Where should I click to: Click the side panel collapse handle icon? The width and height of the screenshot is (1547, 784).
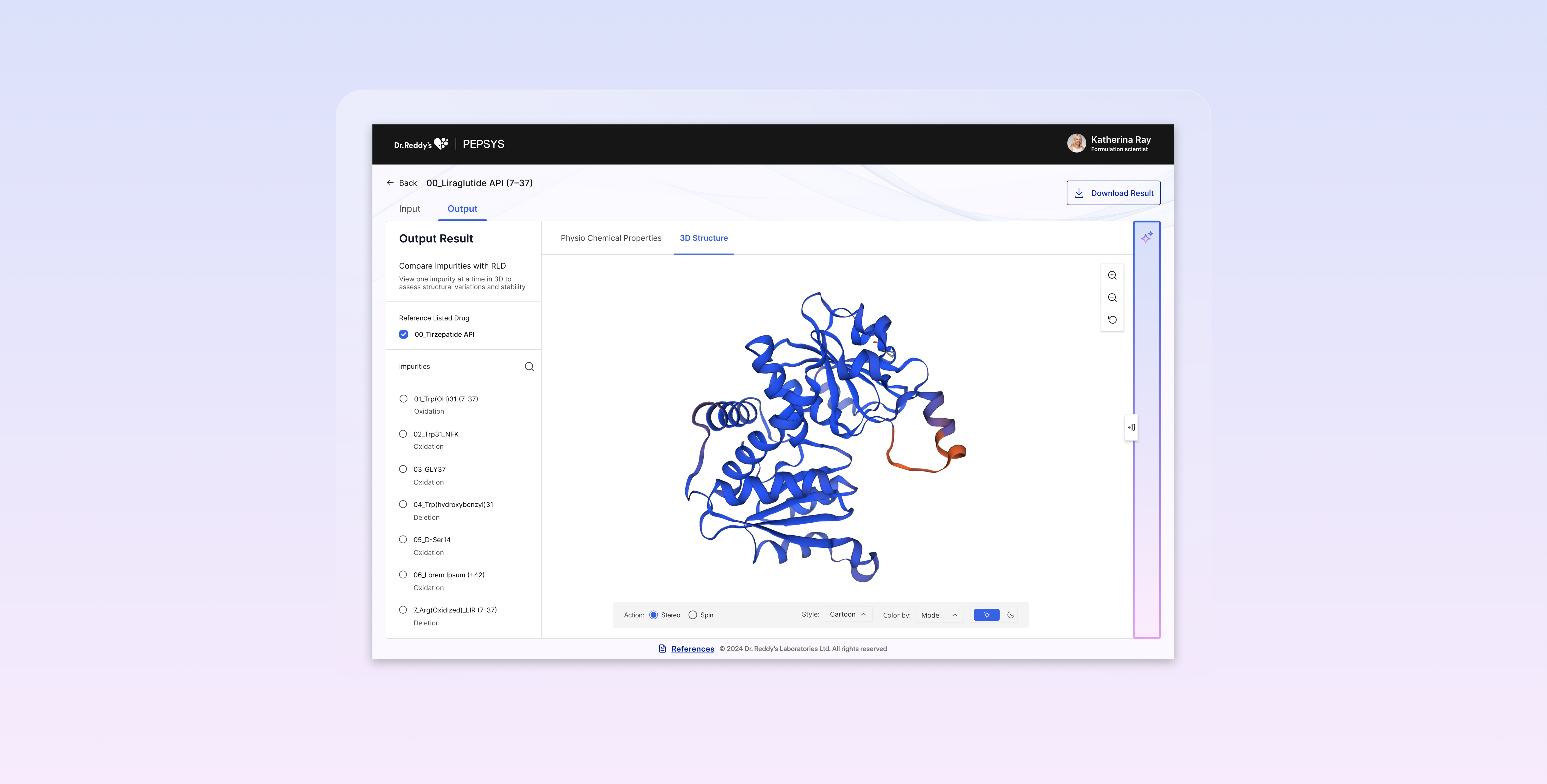(x=1131, y=428)
